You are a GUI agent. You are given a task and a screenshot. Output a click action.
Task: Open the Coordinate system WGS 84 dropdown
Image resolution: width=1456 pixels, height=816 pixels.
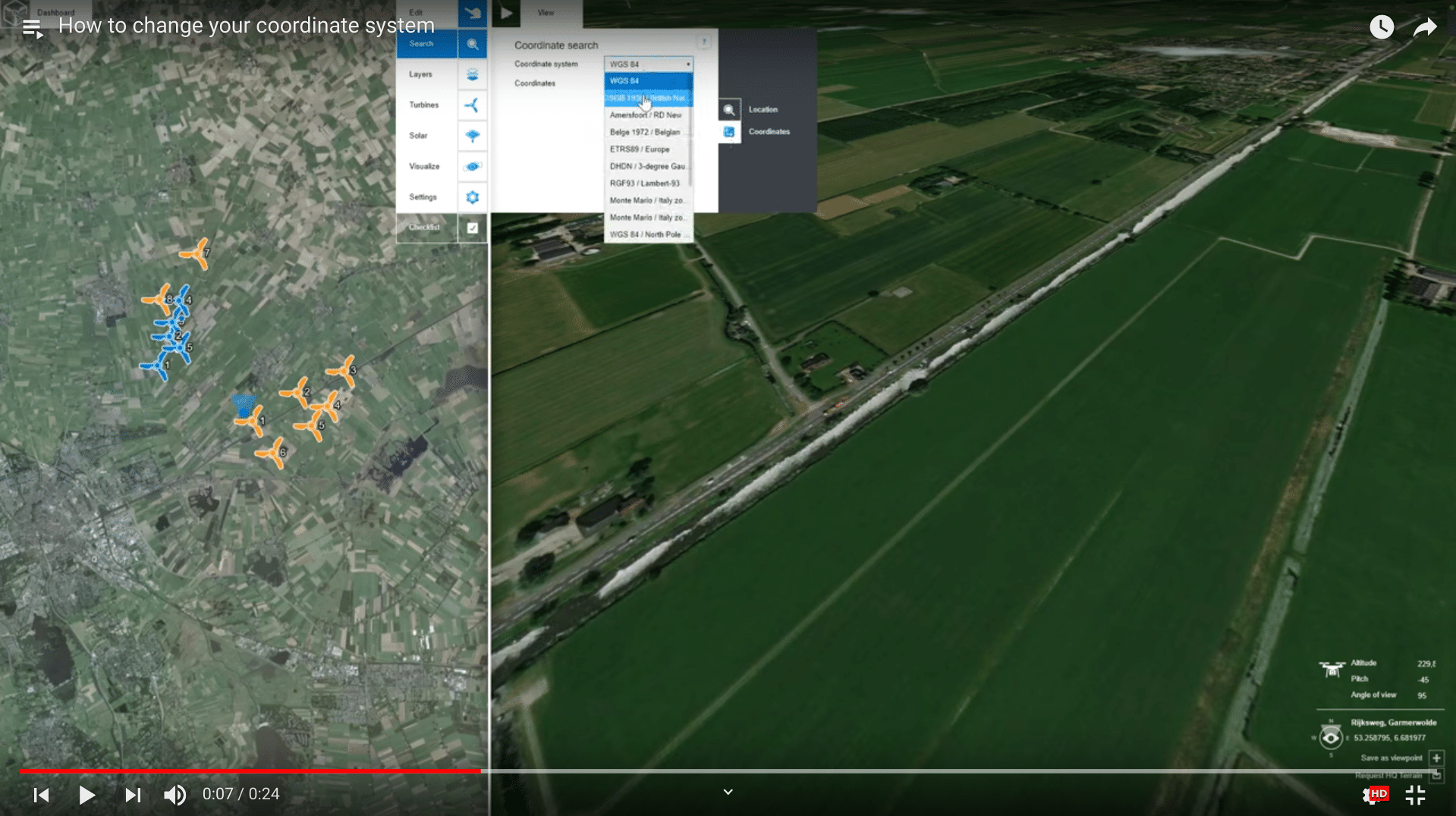tap(649, 64)
